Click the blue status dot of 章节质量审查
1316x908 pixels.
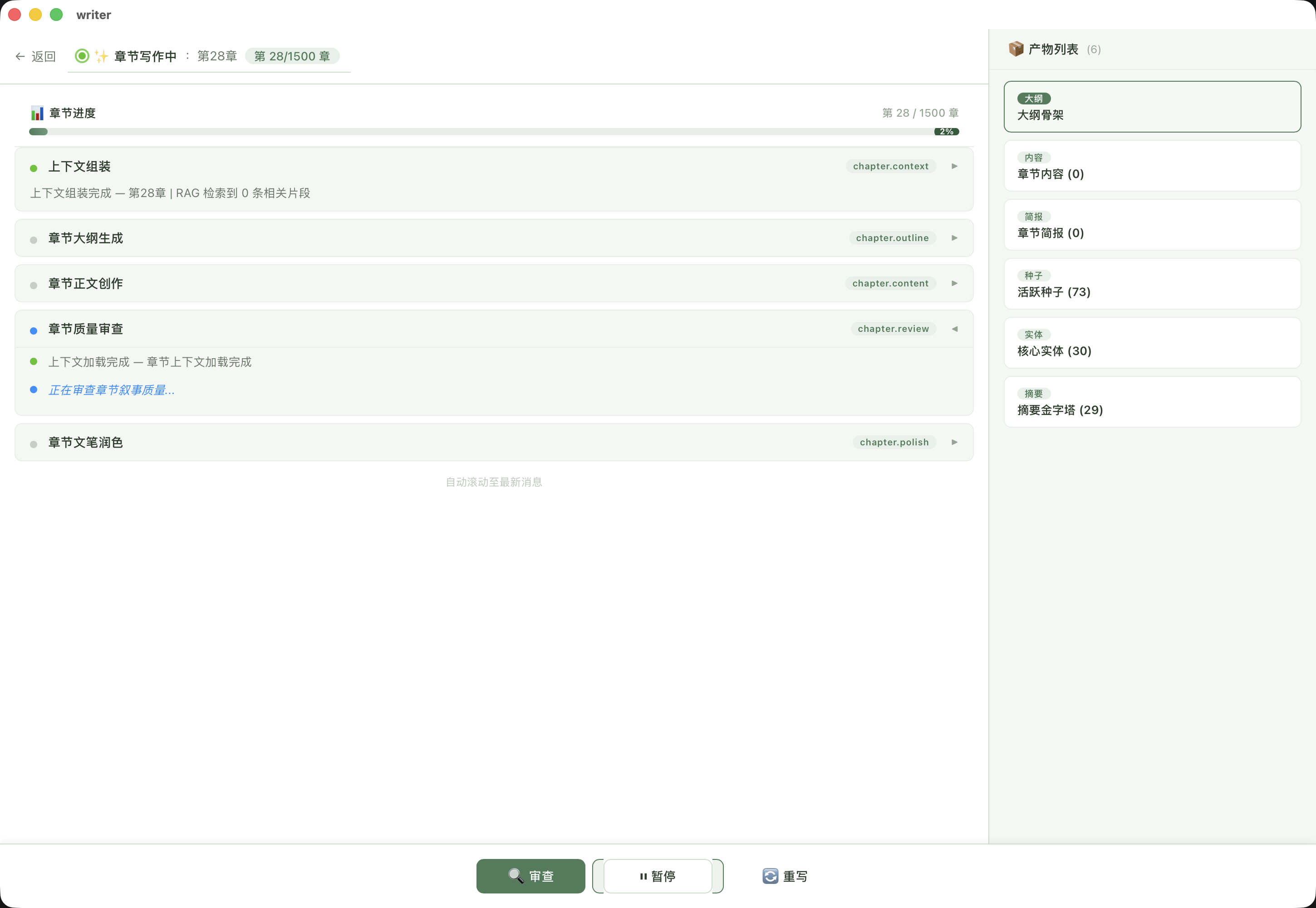[x=34, y=331]
